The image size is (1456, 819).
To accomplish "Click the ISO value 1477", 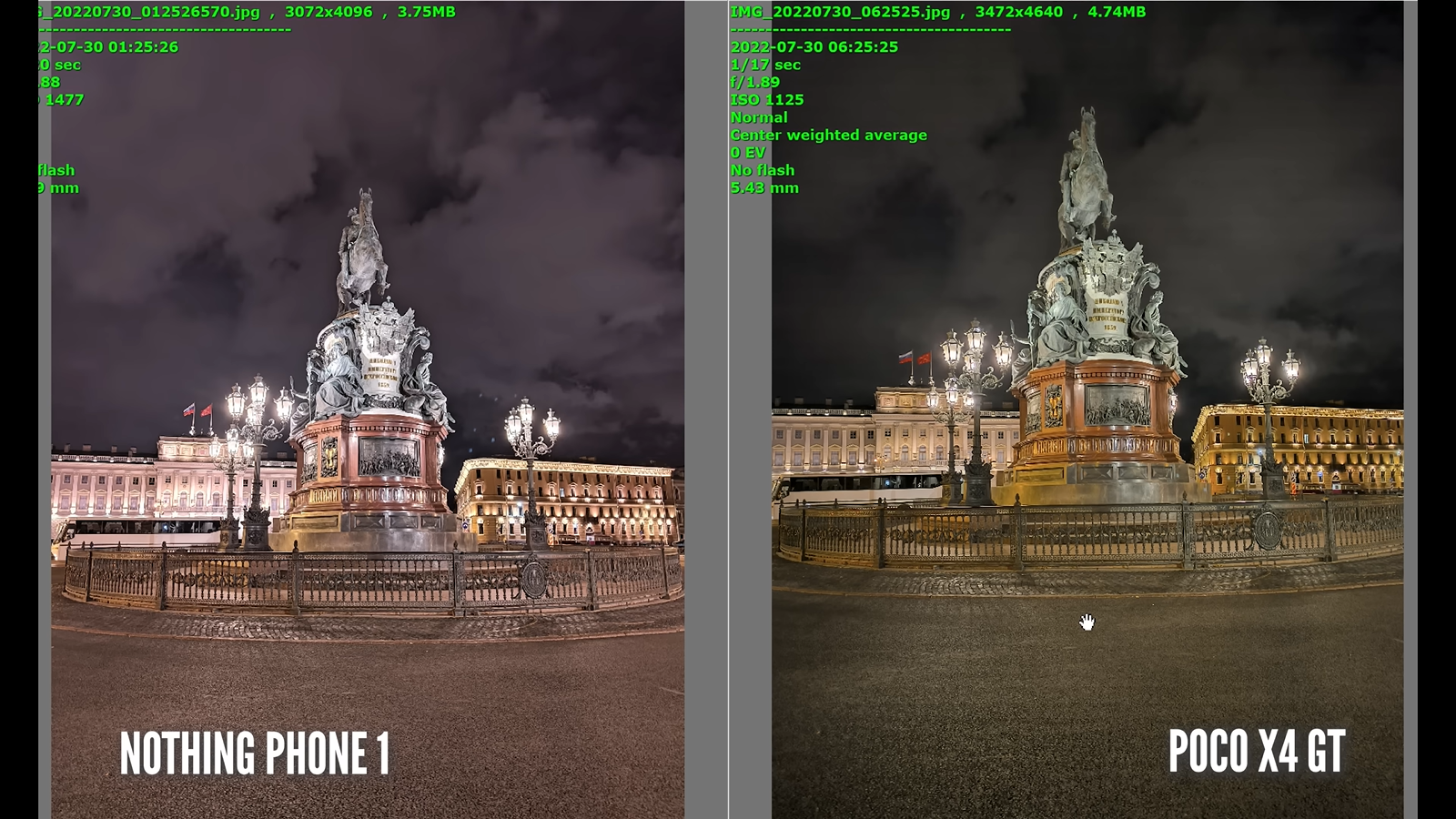I will tap(64, 100).
